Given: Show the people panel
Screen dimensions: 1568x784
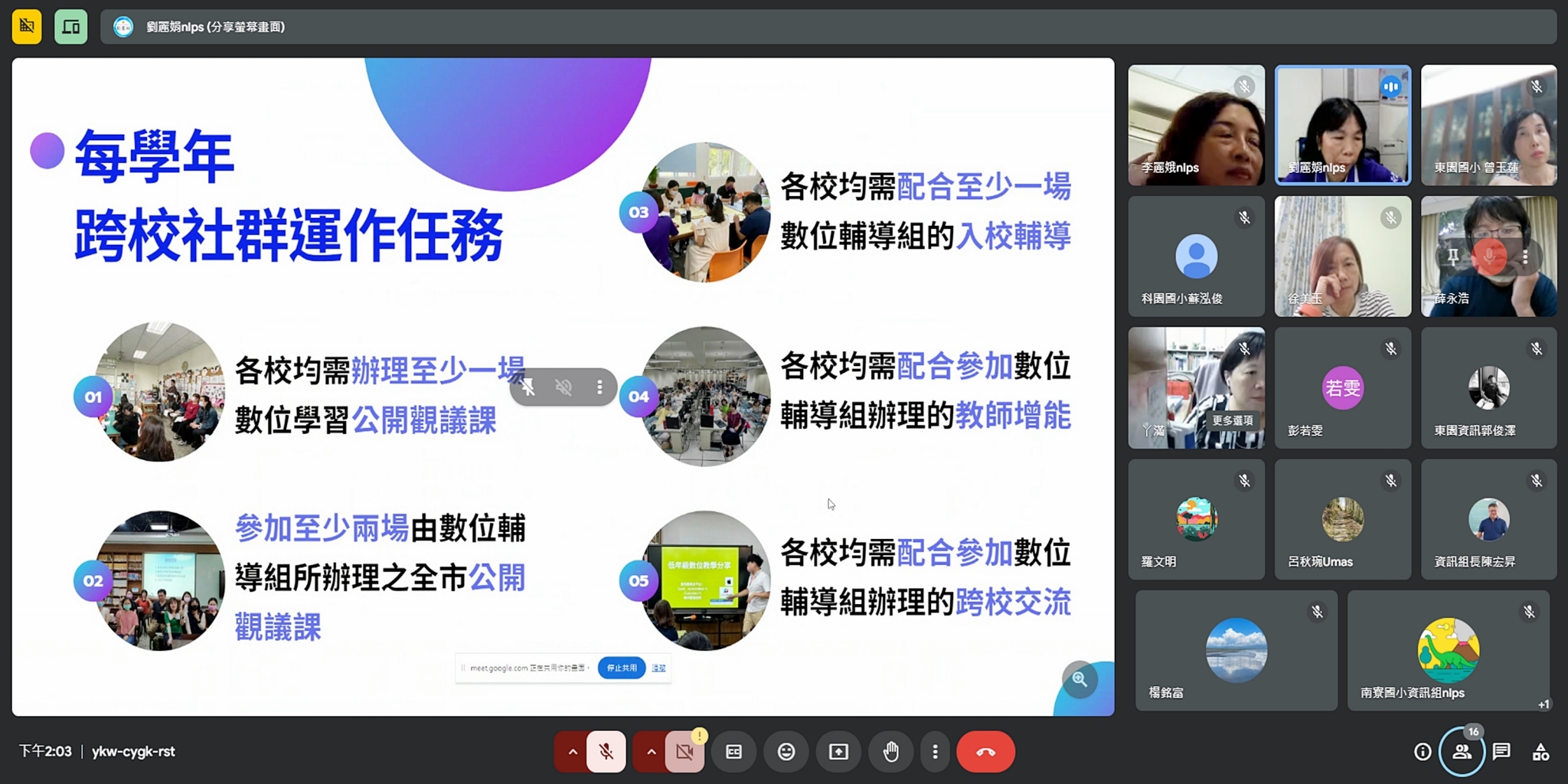Looking at the screenshot, I should (x=1462, y=752).
